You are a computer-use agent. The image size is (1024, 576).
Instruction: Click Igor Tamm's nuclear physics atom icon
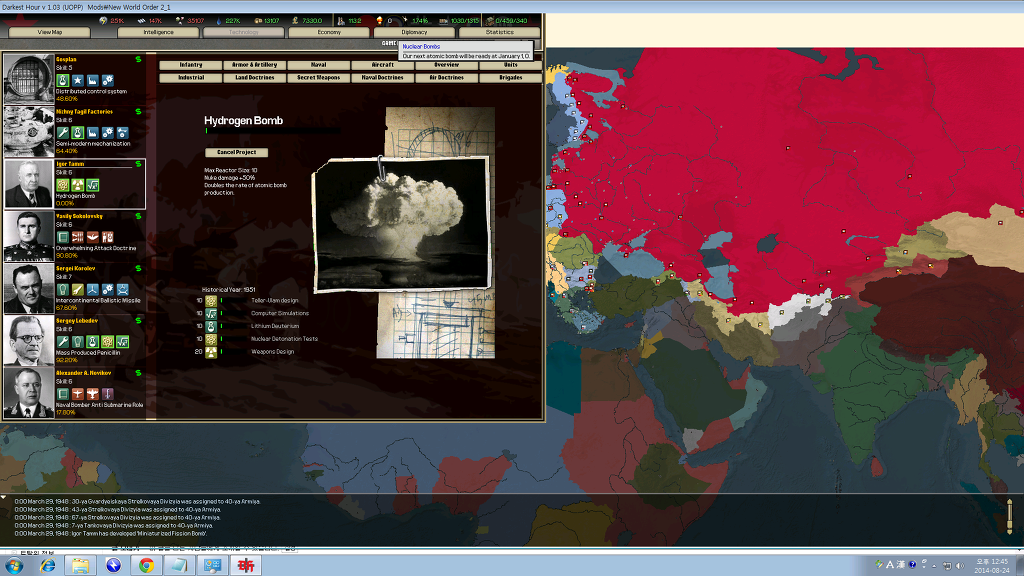tap(63, 185)
